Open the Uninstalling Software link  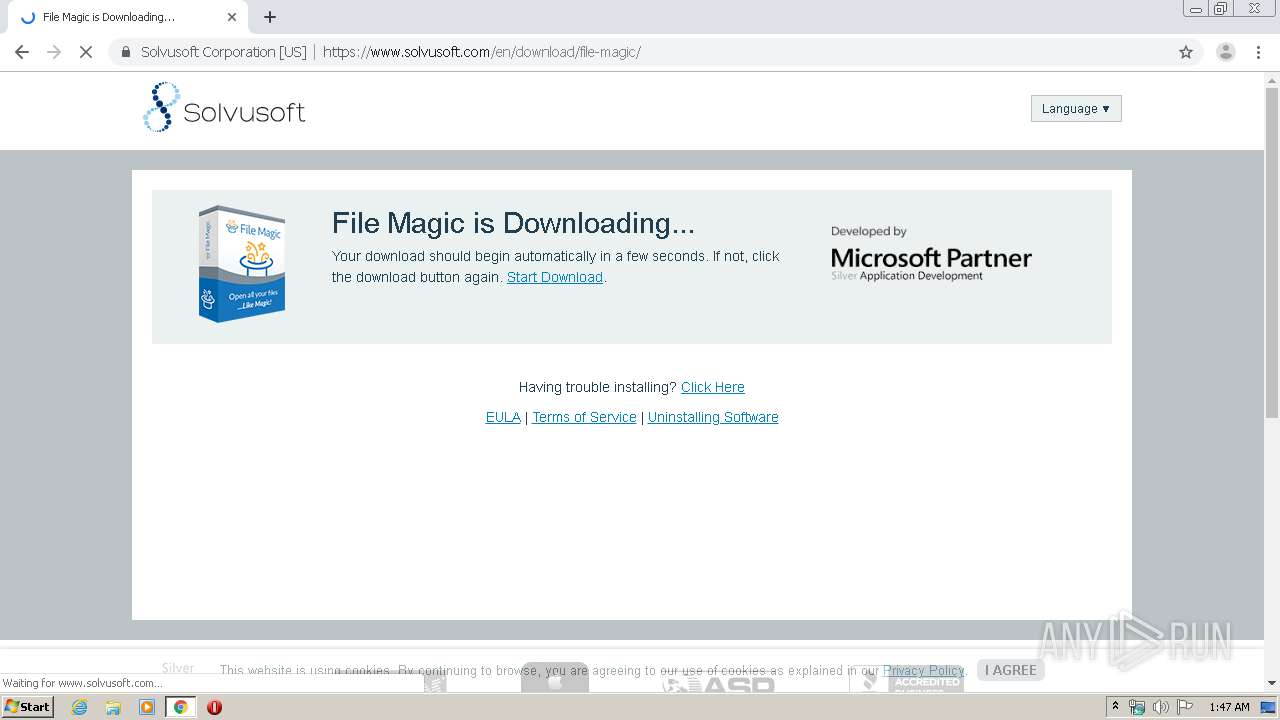(713, 417)
